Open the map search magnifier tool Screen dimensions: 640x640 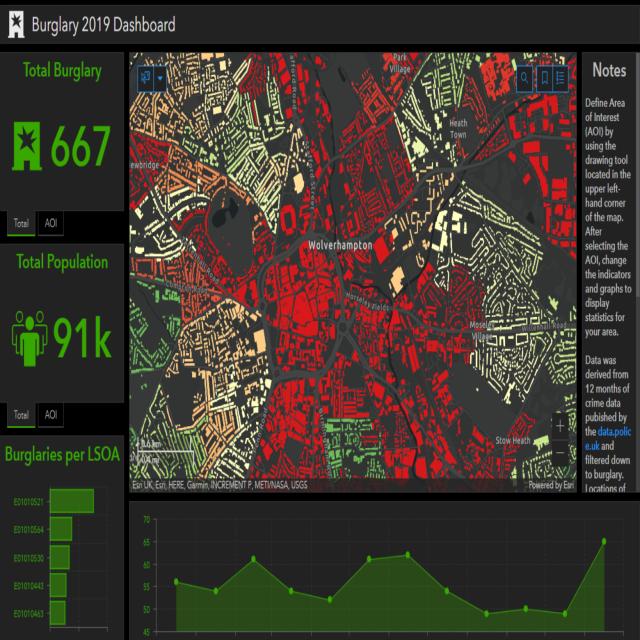click(525, 77)
